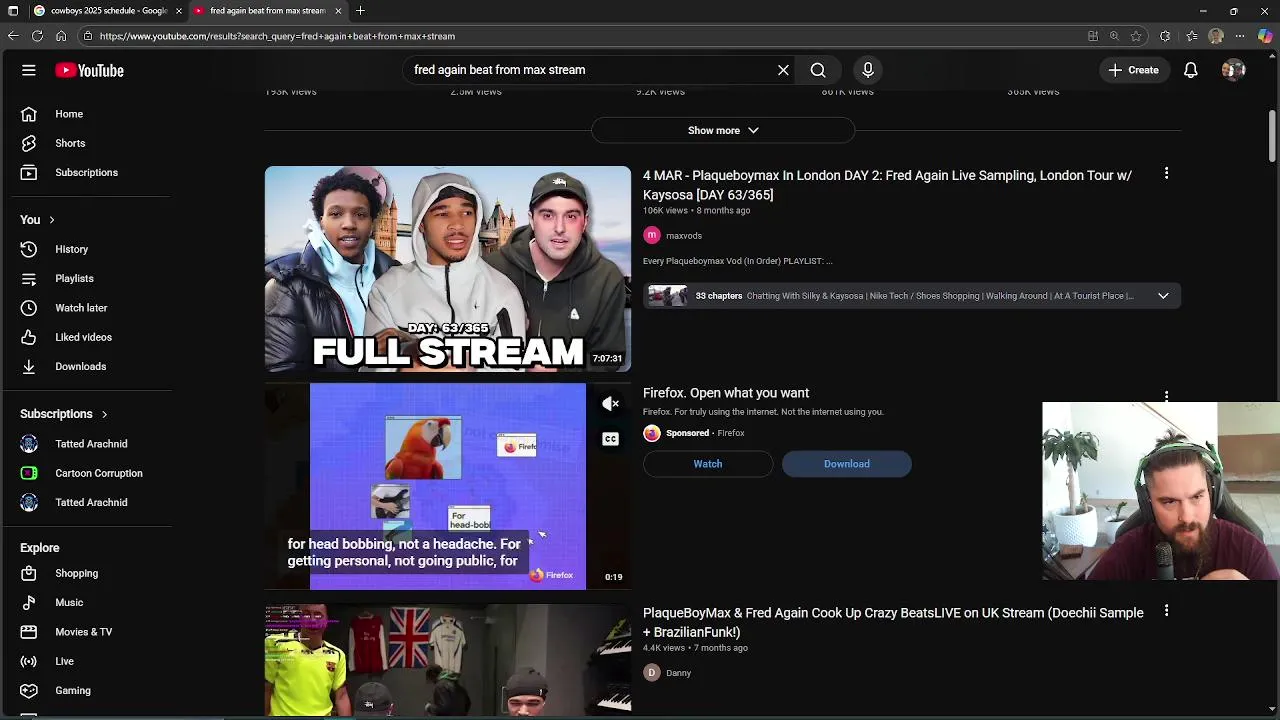Image resolution: width=1280 pixels, height=720 pixels.
Task: Click the browser address bar URL
Action: click(277, 36)
